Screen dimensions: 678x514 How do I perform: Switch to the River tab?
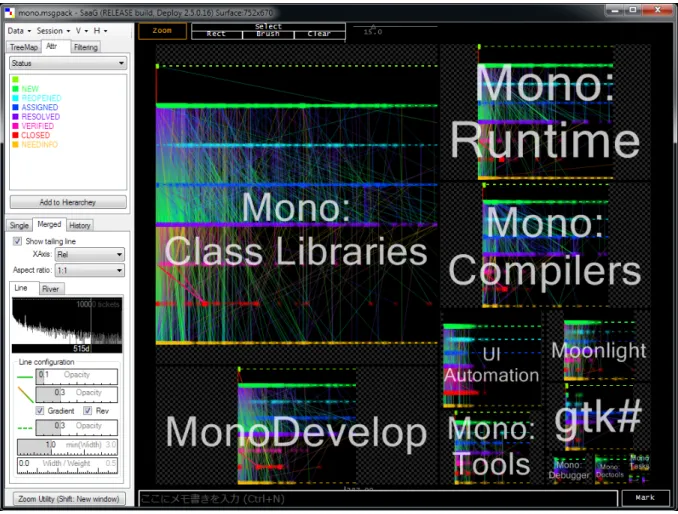51,289
